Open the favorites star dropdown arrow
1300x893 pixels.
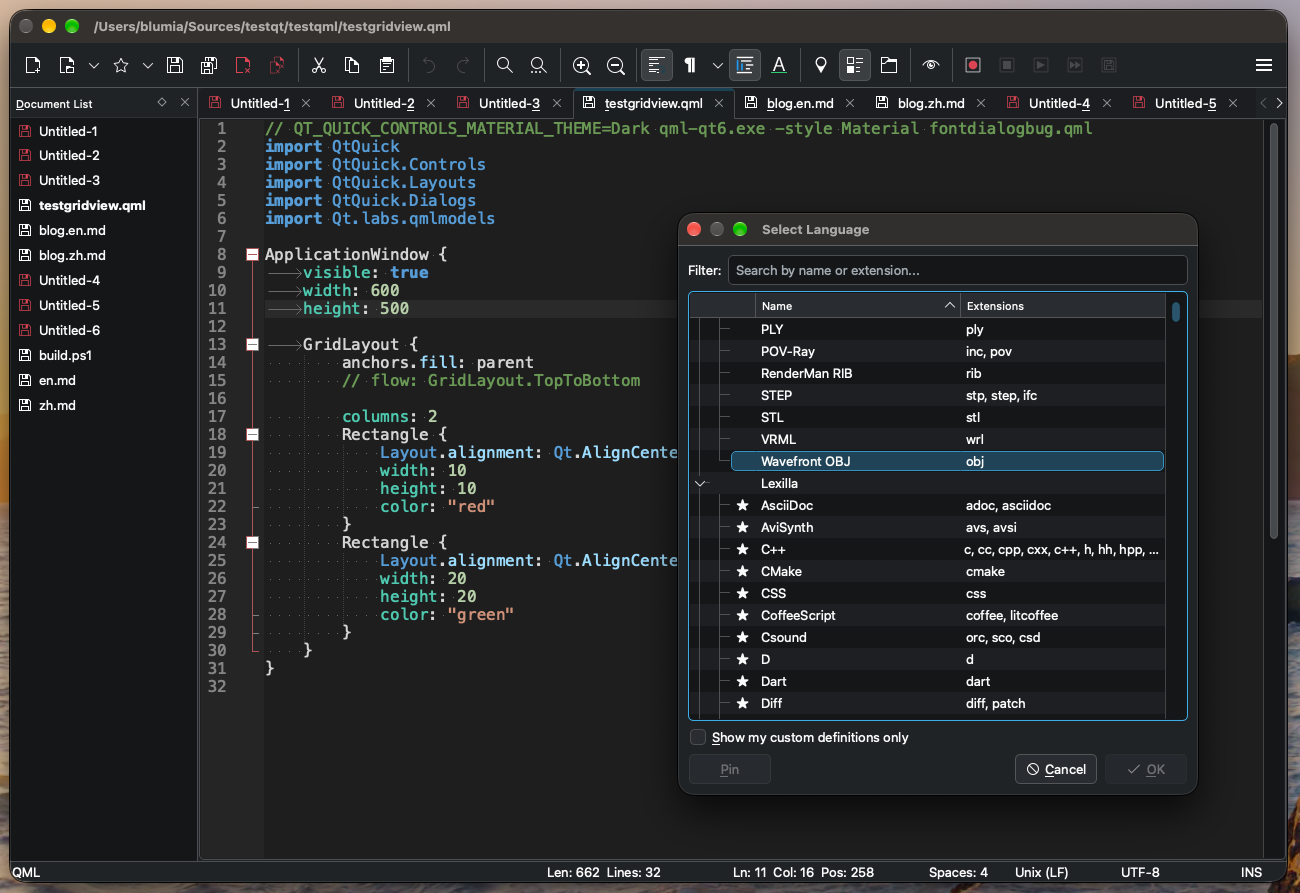point(148,65)
